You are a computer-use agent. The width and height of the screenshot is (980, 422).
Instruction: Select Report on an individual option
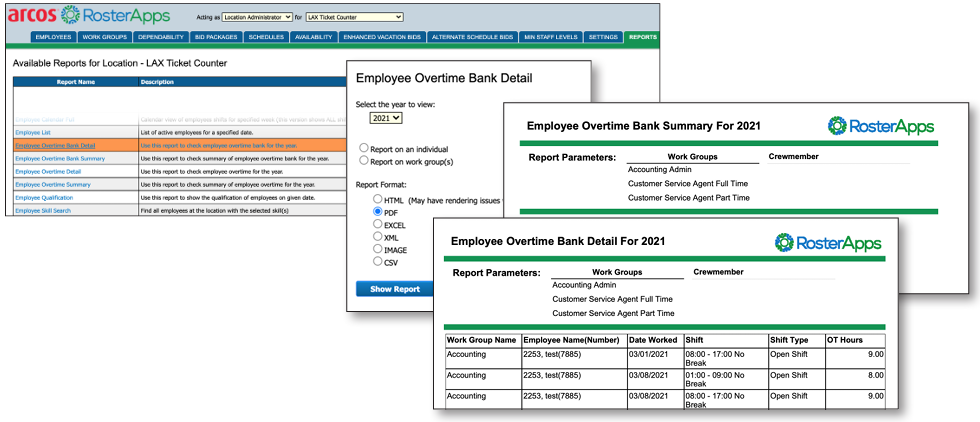364,149
